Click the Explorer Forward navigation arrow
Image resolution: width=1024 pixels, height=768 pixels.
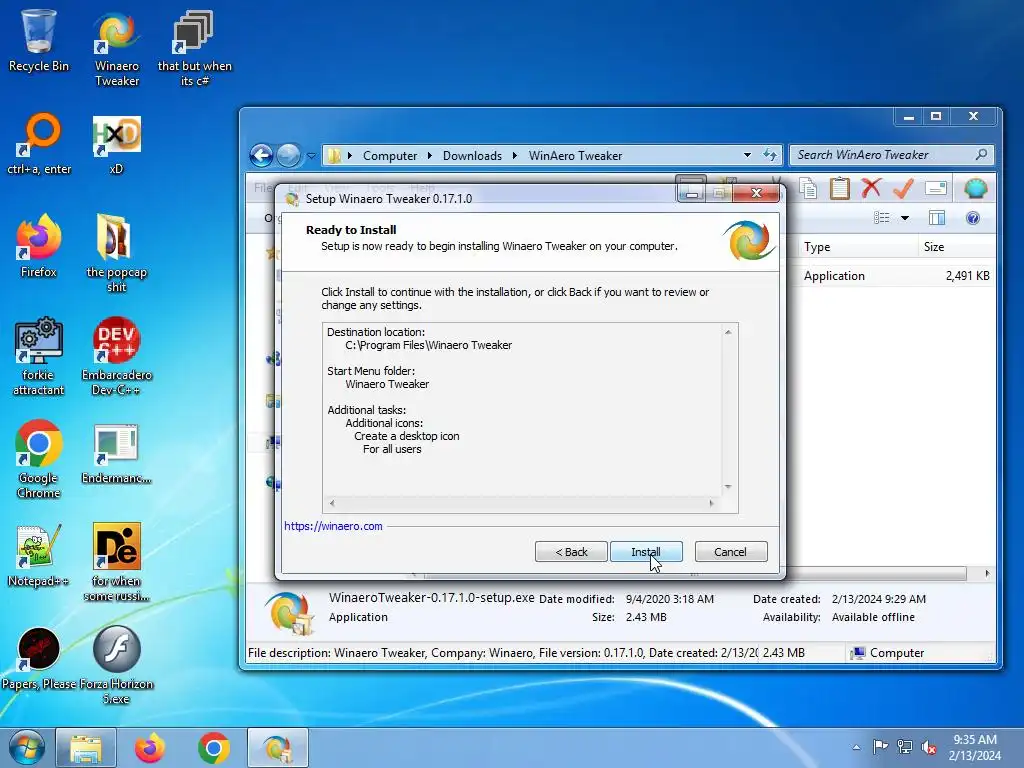tap(288, 155)
